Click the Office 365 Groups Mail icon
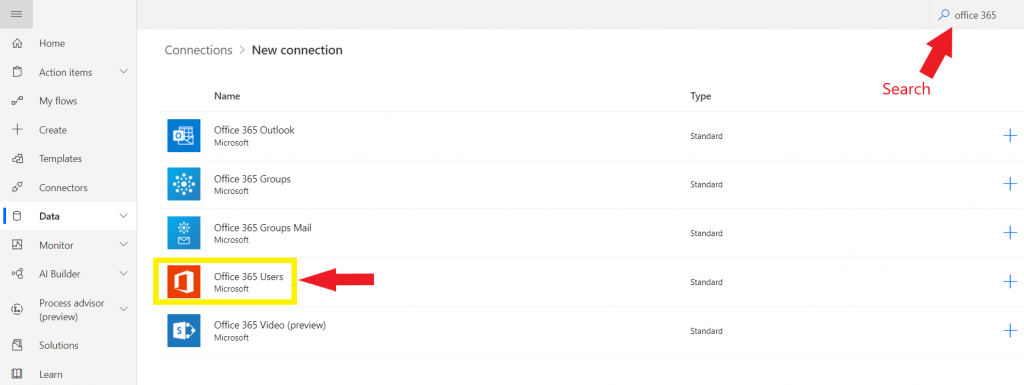1024x385 pixels. [x=184, y=233]
